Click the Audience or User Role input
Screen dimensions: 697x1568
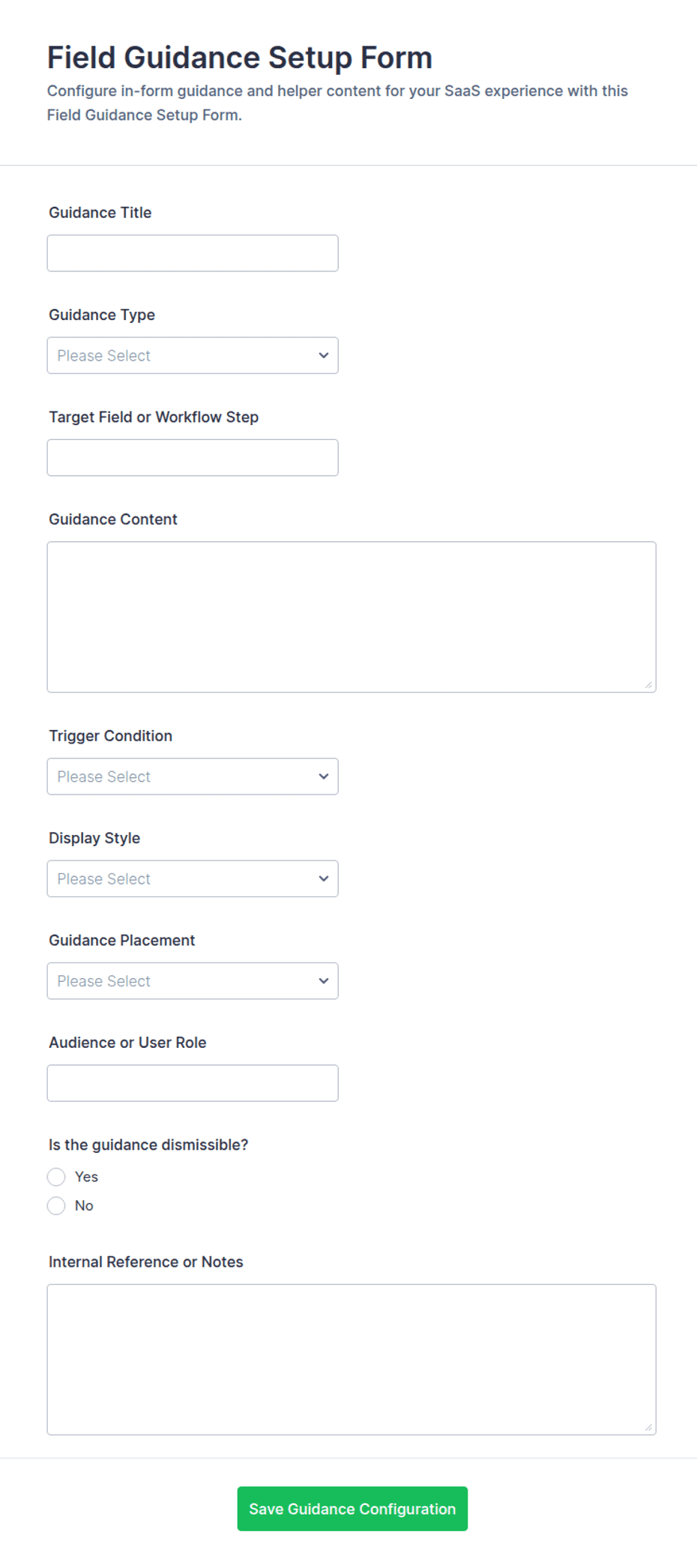click(193, 1083)
